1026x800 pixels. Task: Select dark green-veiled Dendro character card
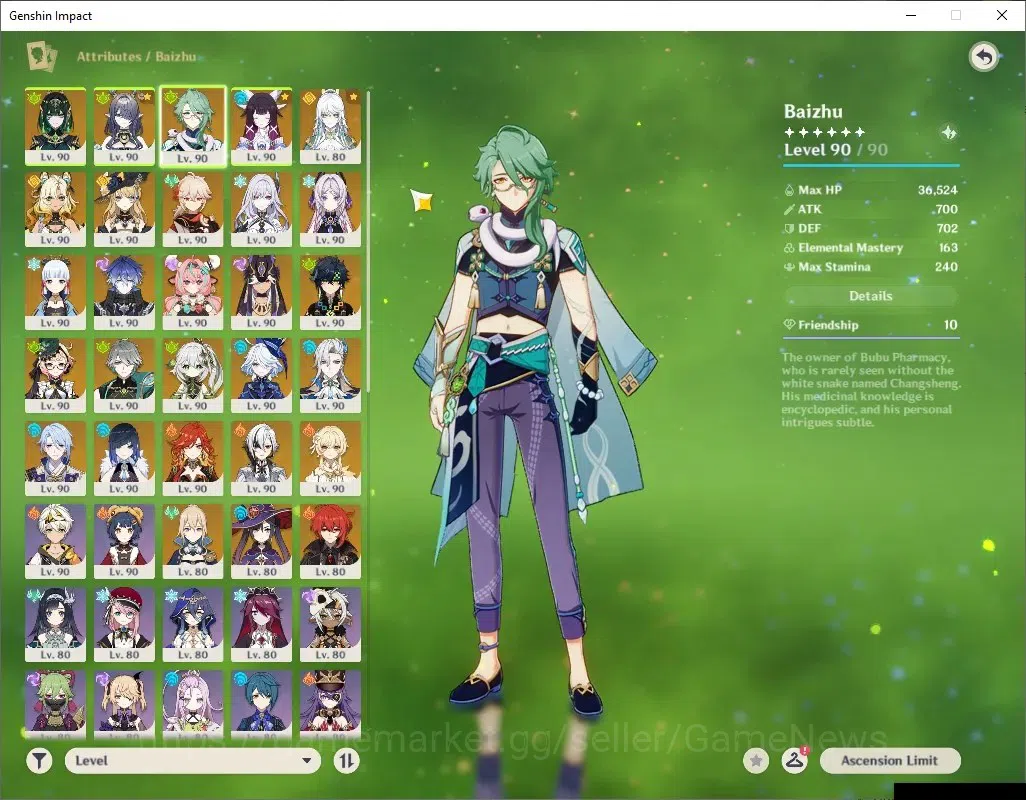click(x=56, y=126)
